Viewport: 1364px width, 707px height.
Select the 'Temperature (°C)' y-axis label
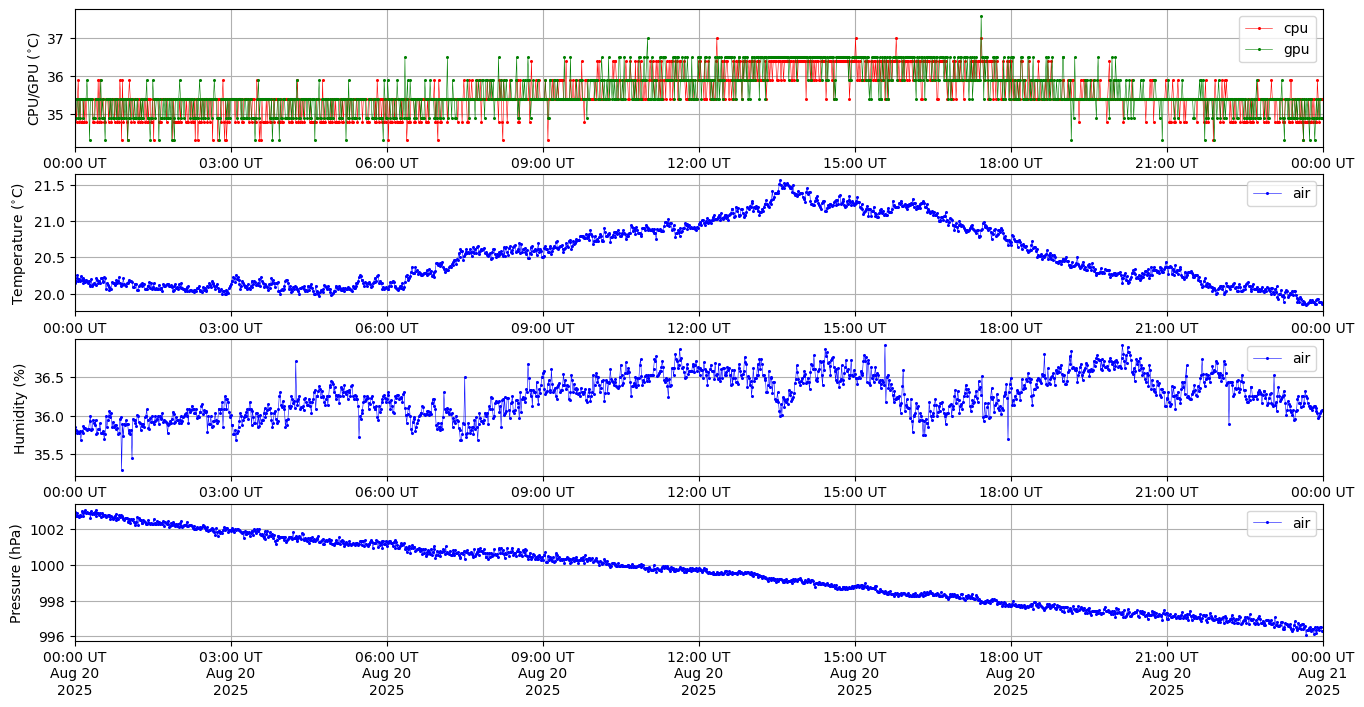click(17, 243)
